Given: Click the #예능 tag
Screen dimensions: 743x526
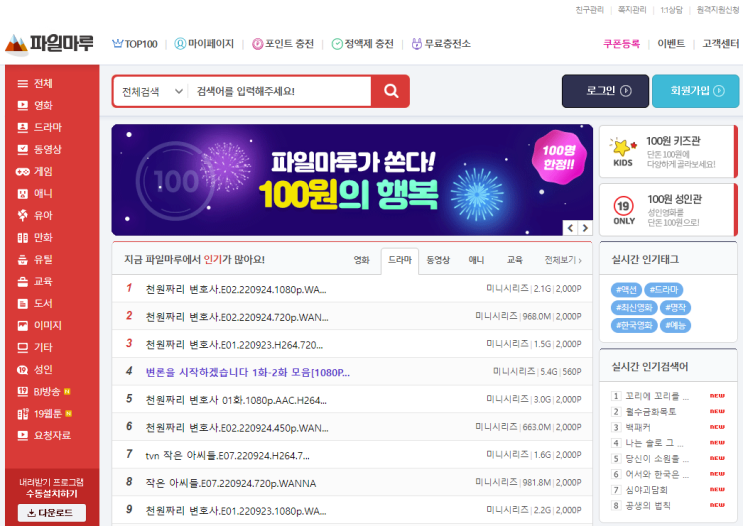Looking at the screenshot, I should pos(675,325).
